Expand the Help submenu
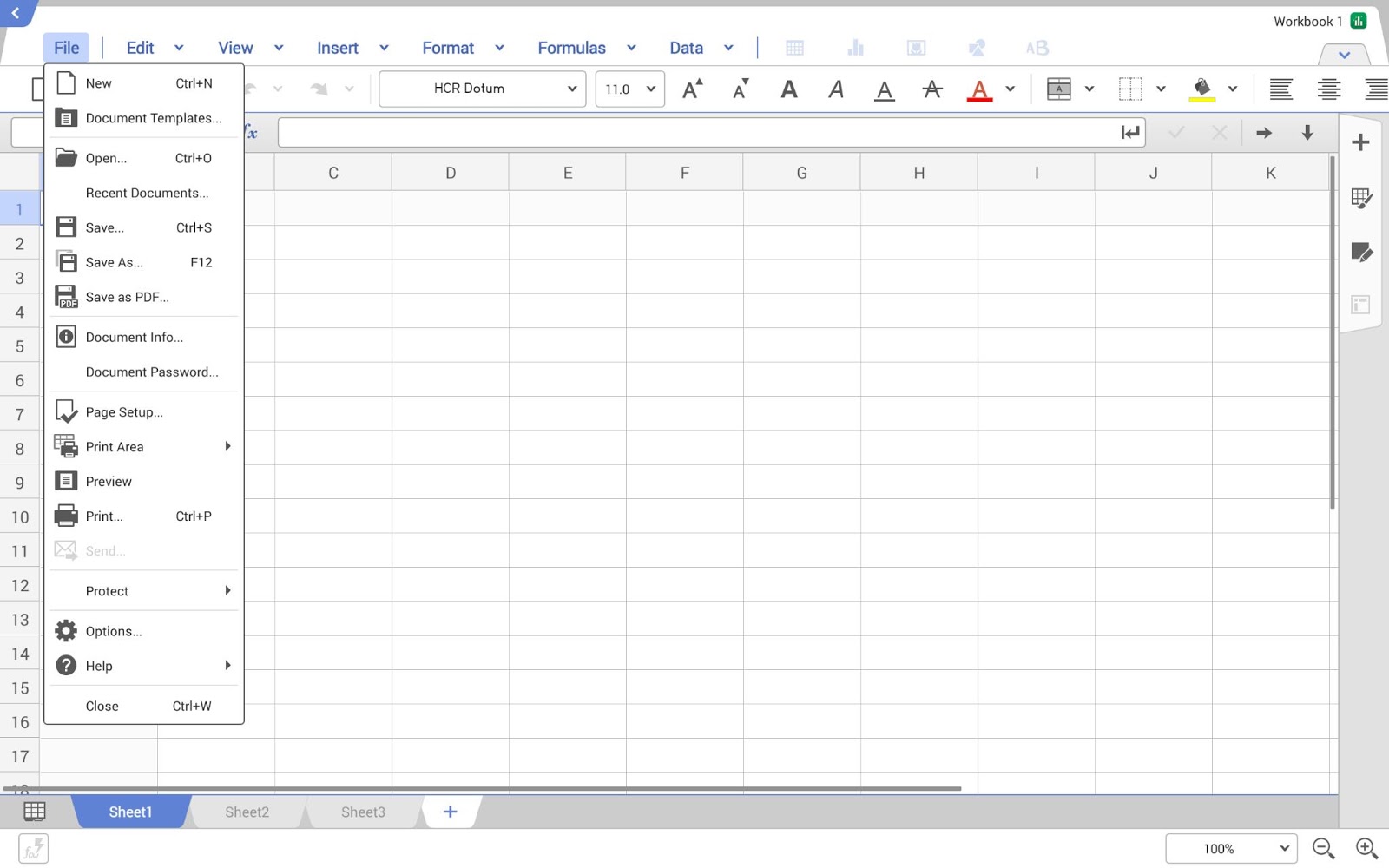The width and height of the screenshot is (1389, 868). pyautogui.click(x=144, y=666)
